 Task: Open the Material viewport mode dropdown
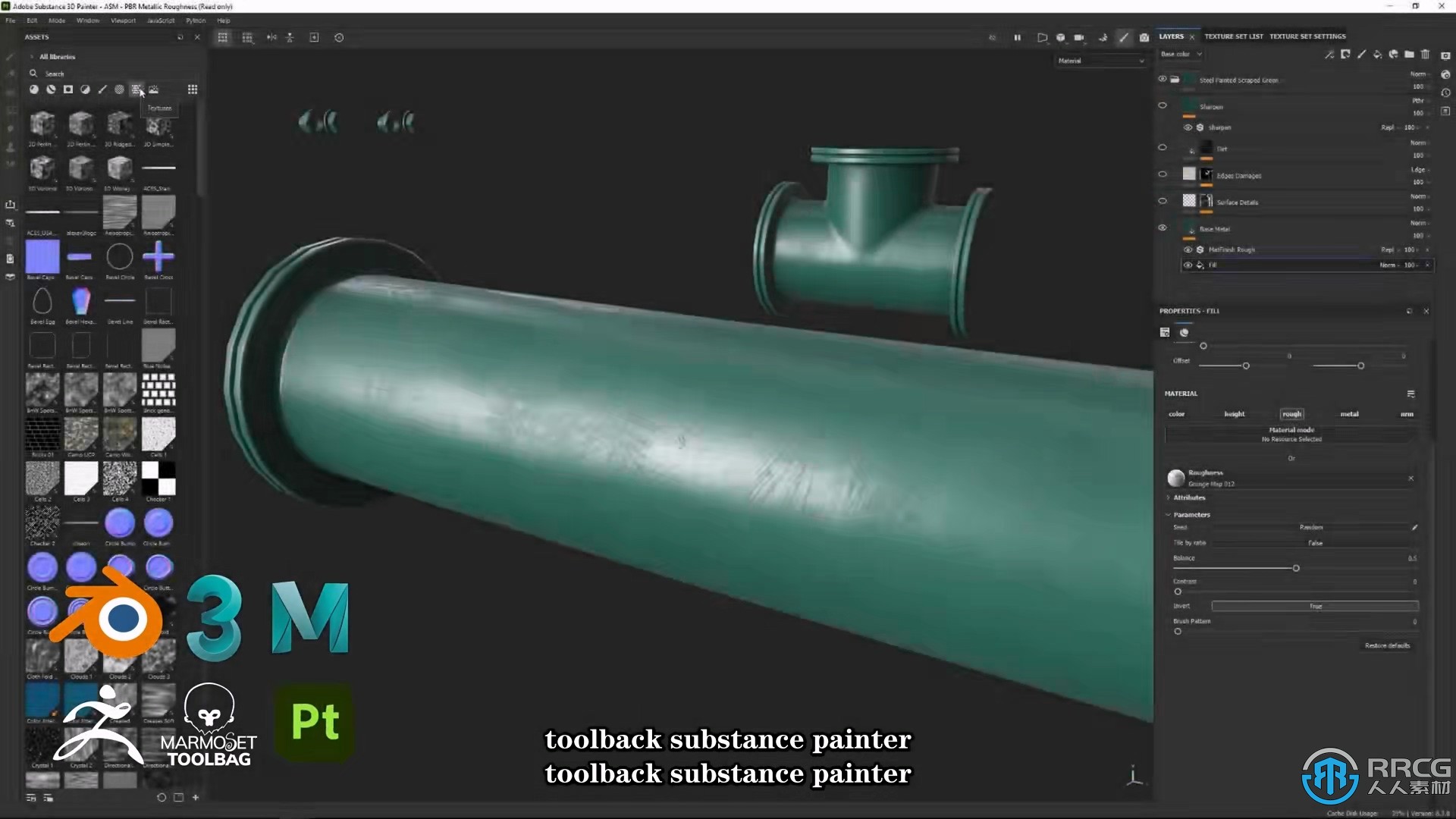1101,61
